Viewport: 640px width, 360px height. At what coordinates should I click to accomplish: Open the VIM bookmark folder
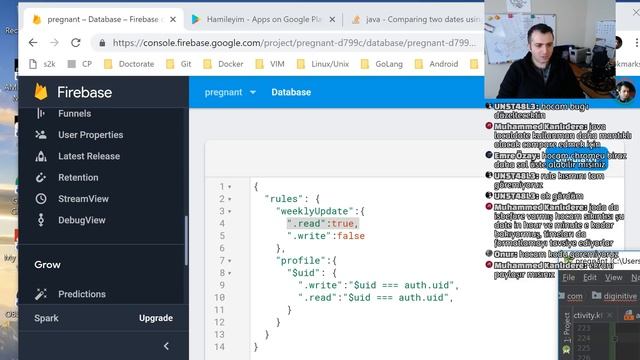(270, 64)
